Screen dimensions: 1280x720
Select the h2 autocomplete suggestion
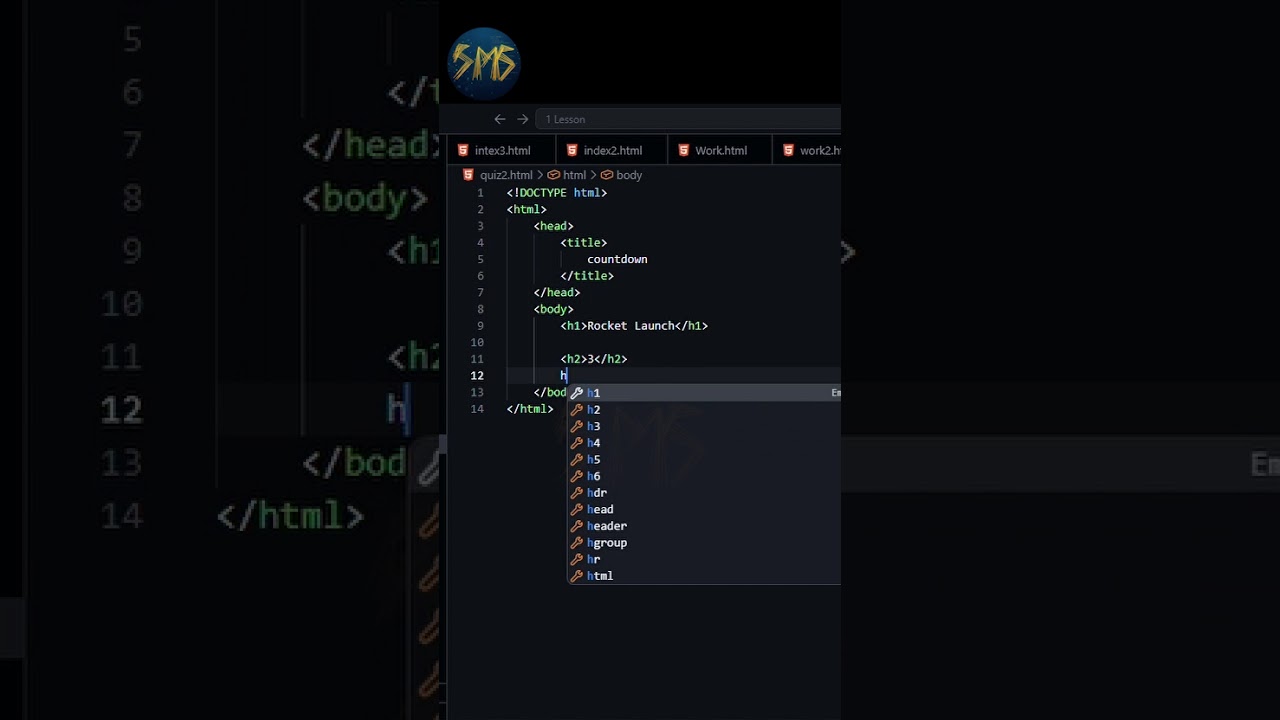[704, 410]
